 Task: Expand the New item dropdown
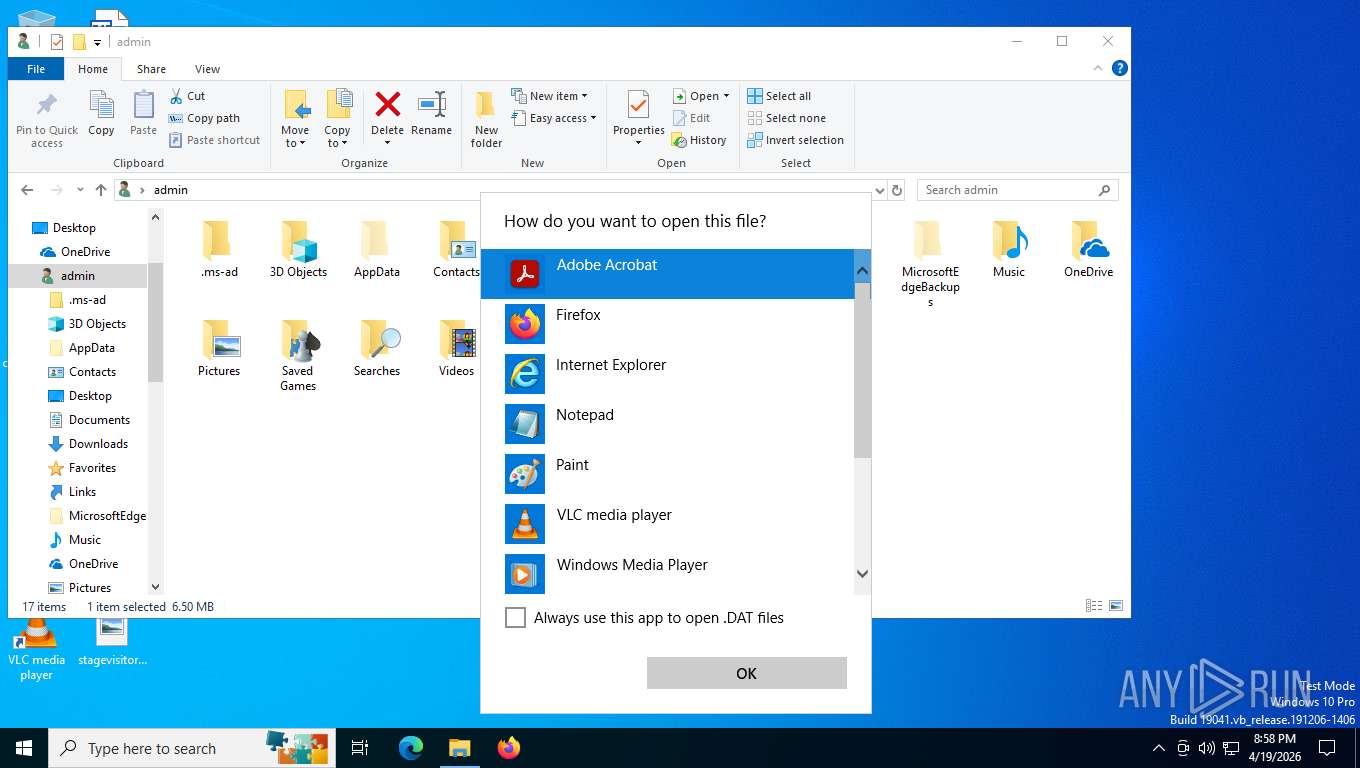coord(549,96)
